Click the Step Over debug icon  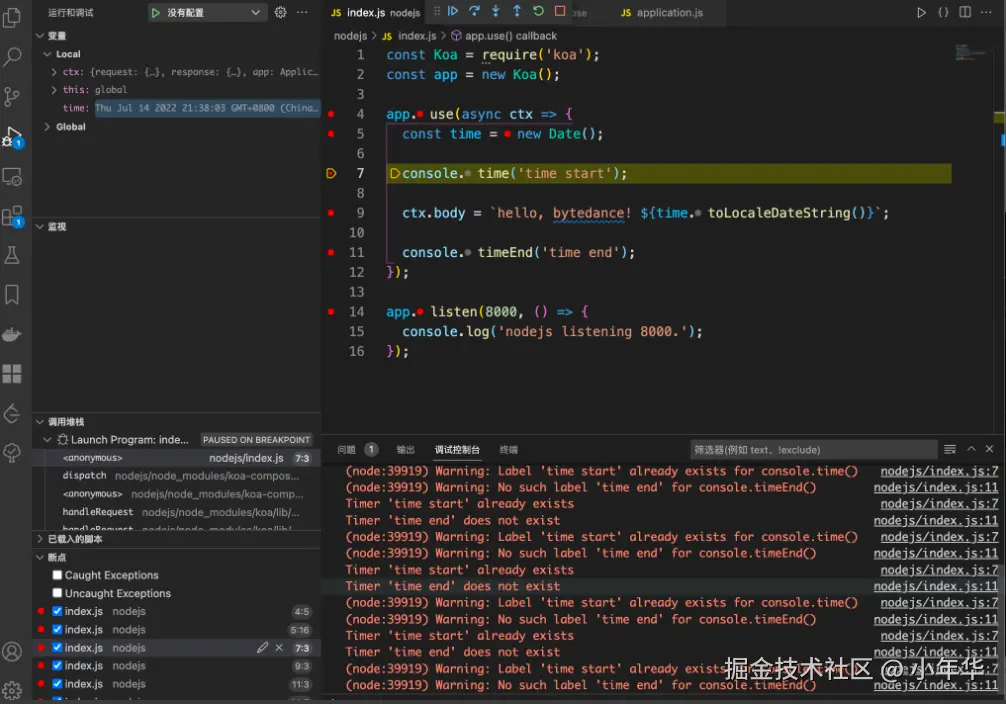pyautogui.click(x=474, y=11)
